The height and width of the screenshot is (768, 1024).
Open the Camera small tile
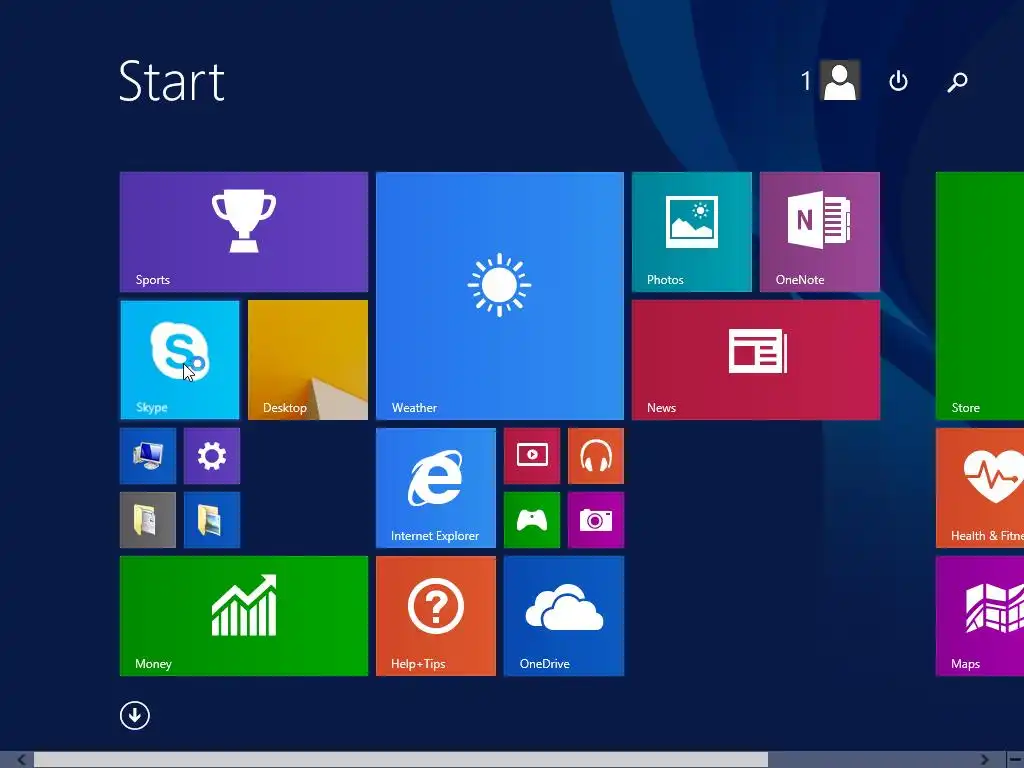click(596, 520)
